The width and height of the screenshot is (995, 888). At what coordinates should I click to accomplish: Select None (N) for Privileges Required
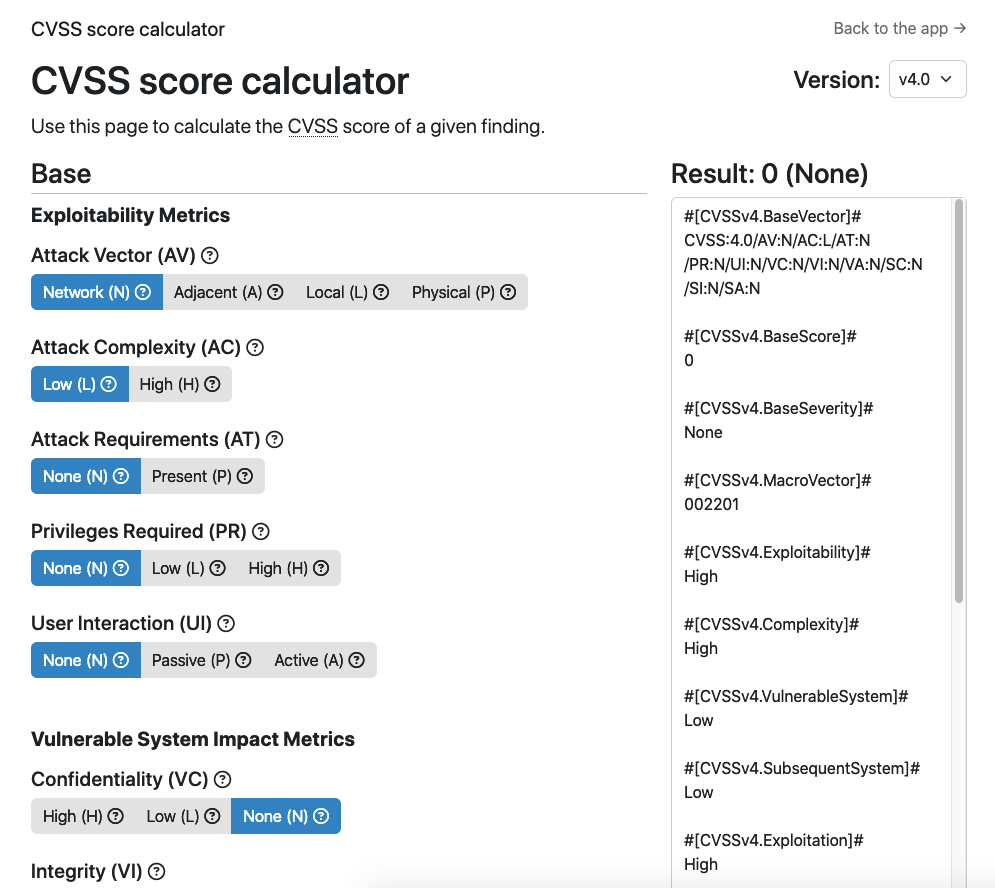coord(86,568)
